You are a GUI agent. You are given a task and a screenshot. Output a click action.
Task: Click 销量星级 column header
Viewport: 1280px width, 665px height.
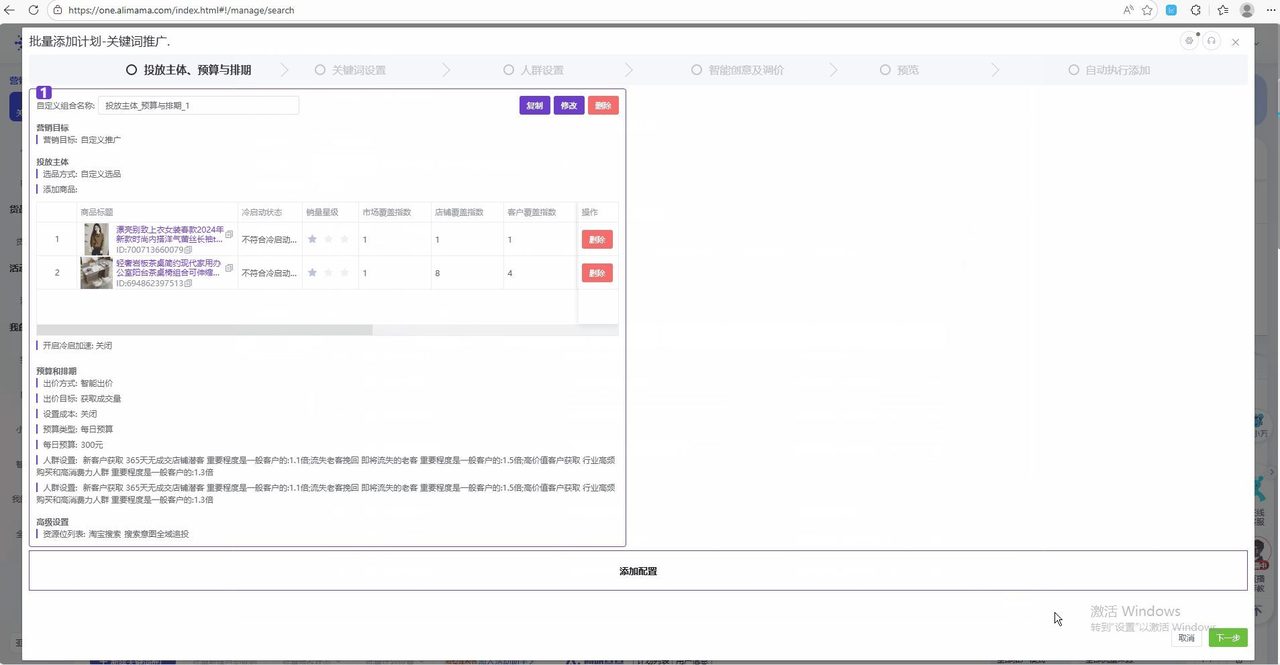coord(323,212)
